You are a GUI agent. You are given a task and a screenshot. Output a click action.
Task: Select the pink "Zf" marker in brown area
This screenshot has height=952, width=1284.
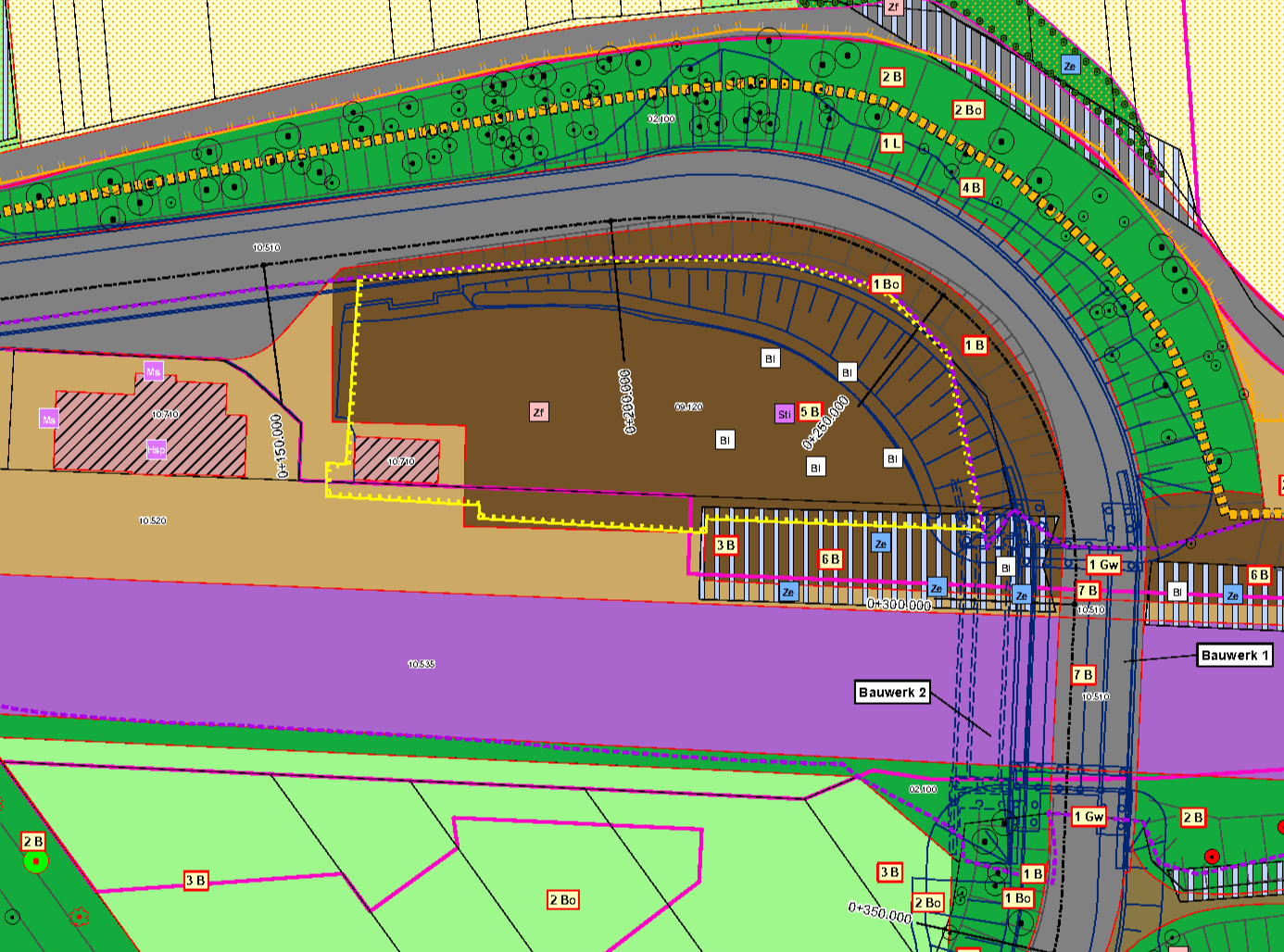(538, 412)
